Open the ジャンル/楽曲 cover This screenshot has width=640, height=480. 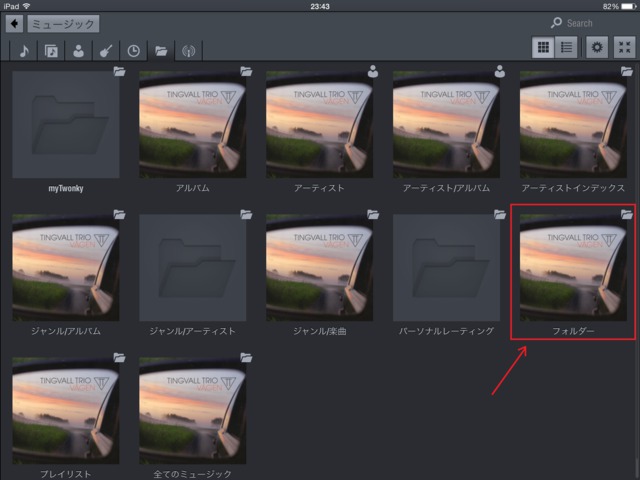[320, 268]
